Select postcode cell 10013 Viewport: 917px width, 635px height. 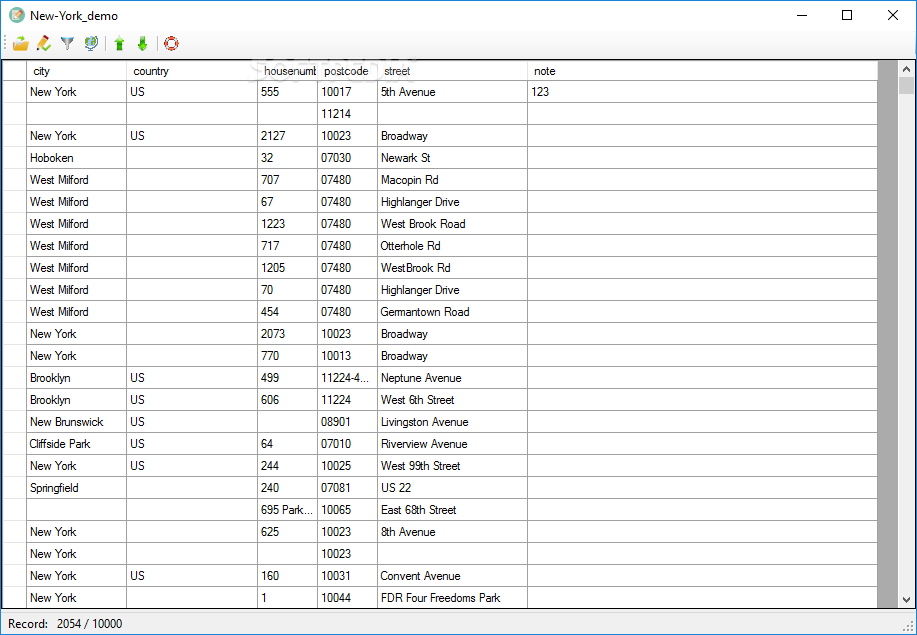click(347, 356)
